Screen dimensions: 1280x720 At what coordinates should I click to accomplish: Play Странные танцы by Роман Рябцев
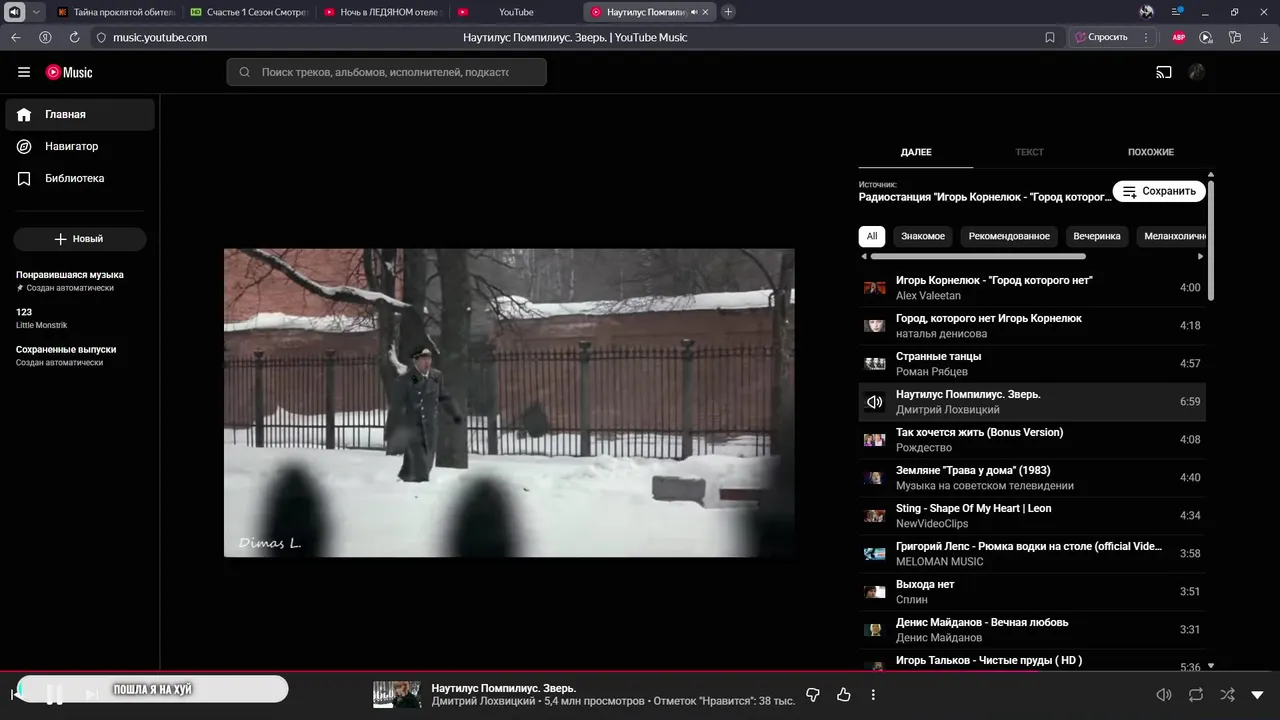tap(1032, 364)
